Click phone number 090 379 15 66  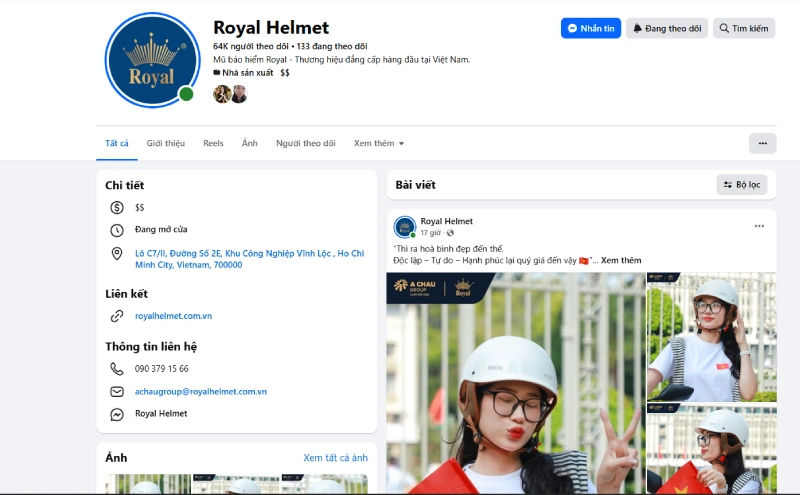tap(162, 368)
